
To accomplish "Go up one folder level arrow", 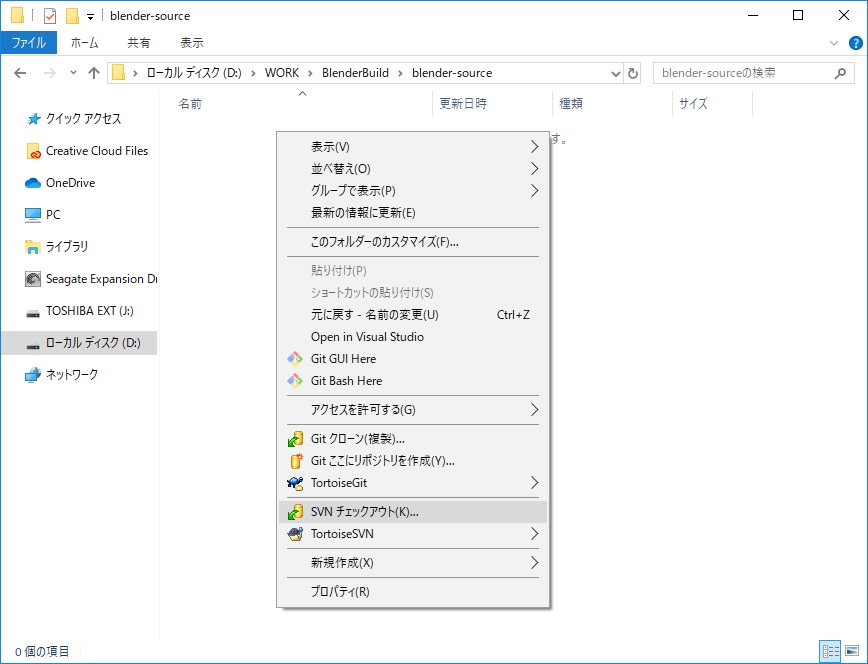I will (94, 73).
